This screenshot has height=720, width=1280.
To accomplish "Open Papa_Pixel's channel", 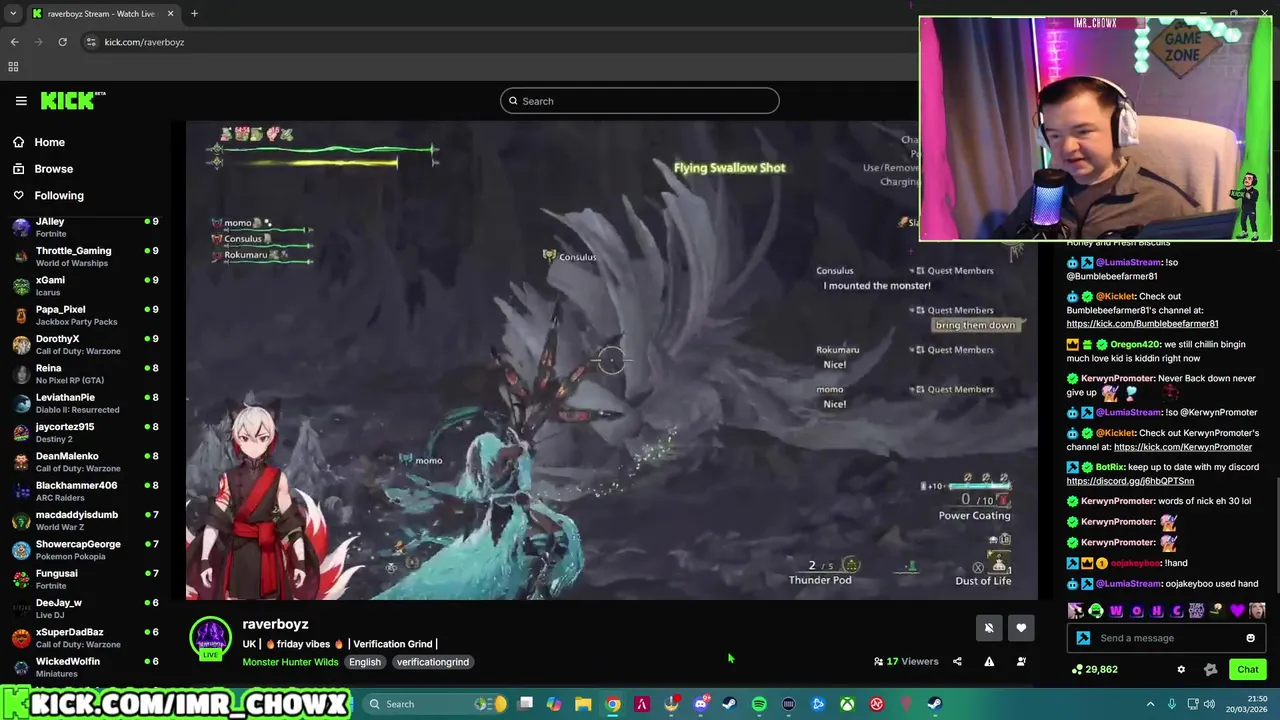I will (x=85, y=315).
